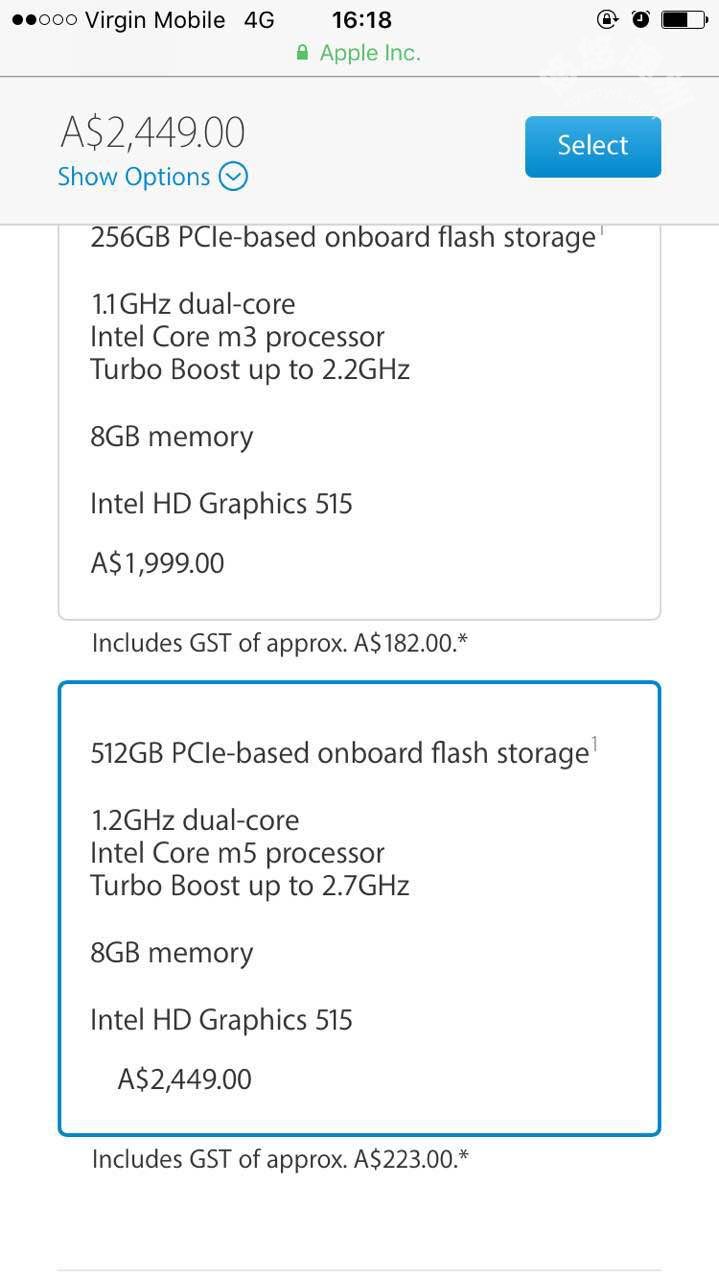
Task: Expand options using the circled chevron
Action: tap(233, 177)
